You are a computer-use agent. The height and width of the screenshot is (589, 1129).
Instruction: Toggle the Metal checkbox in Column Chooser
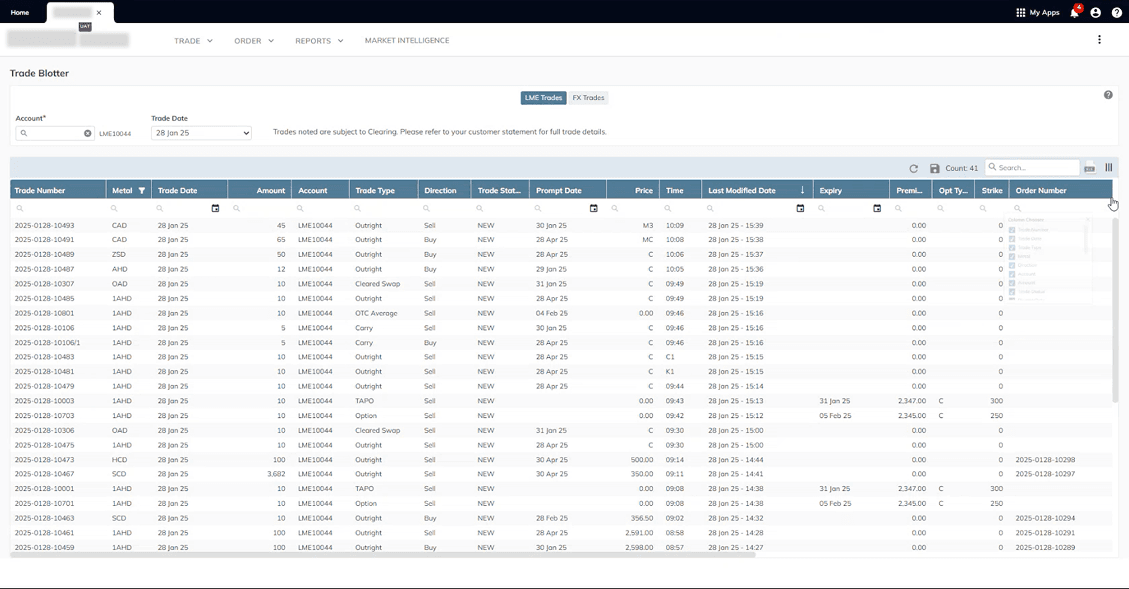coord(1012,256)
